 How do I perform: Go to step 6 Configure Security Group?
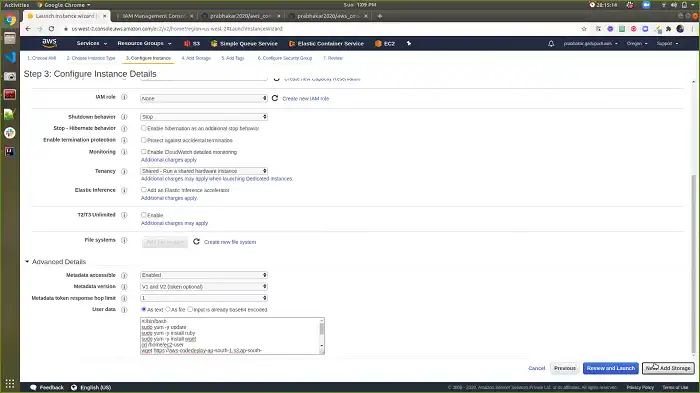pos(285,58)
